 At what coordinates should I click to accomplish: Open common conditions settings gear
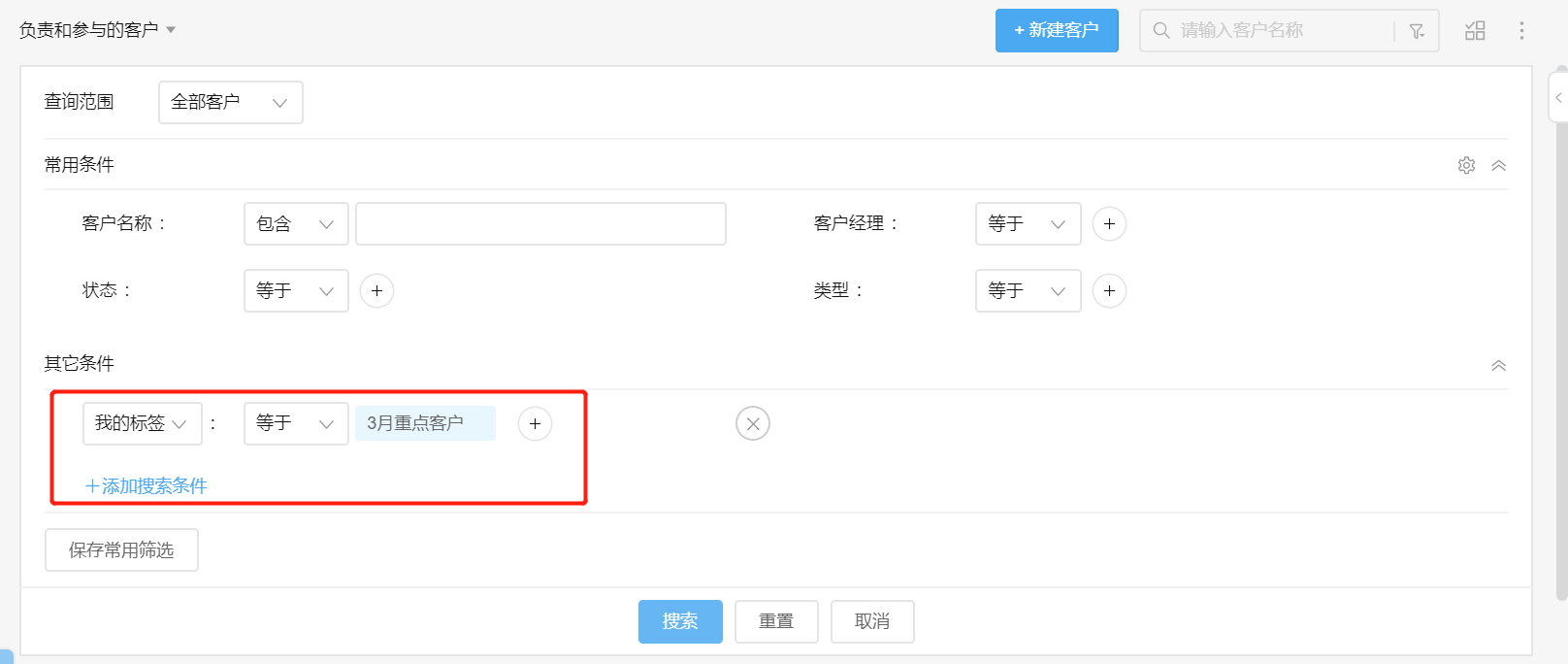(x=1466, y=166)
